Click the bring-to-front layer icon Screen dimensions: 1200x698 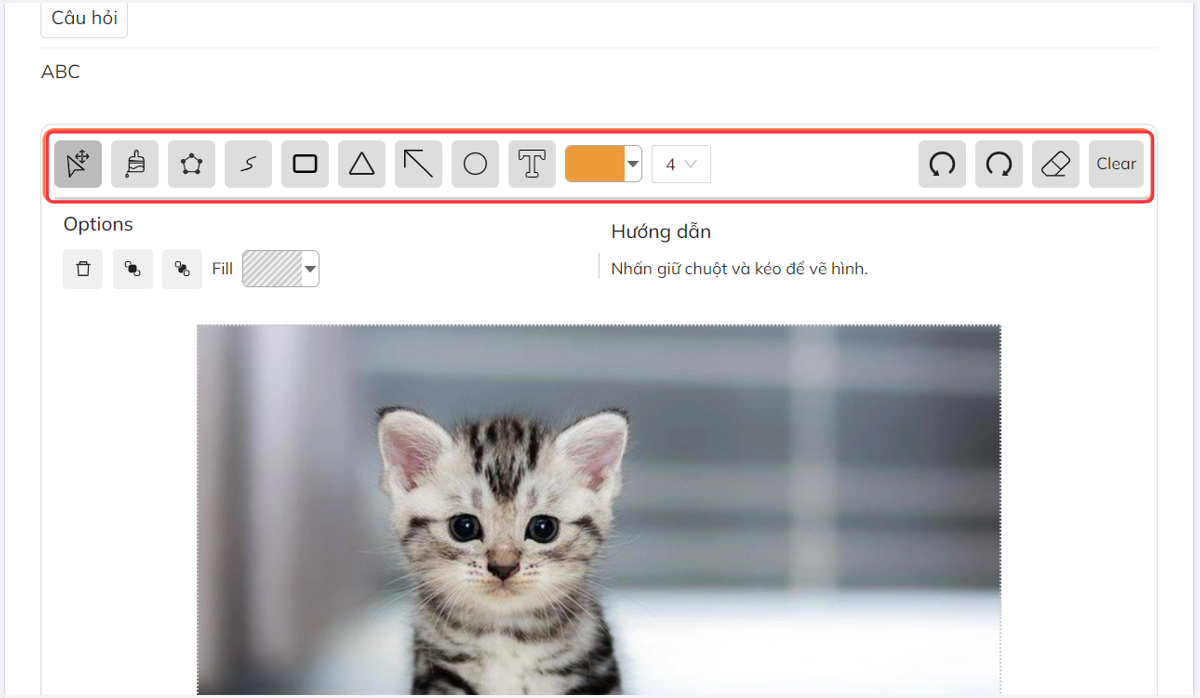pos(133,269)
